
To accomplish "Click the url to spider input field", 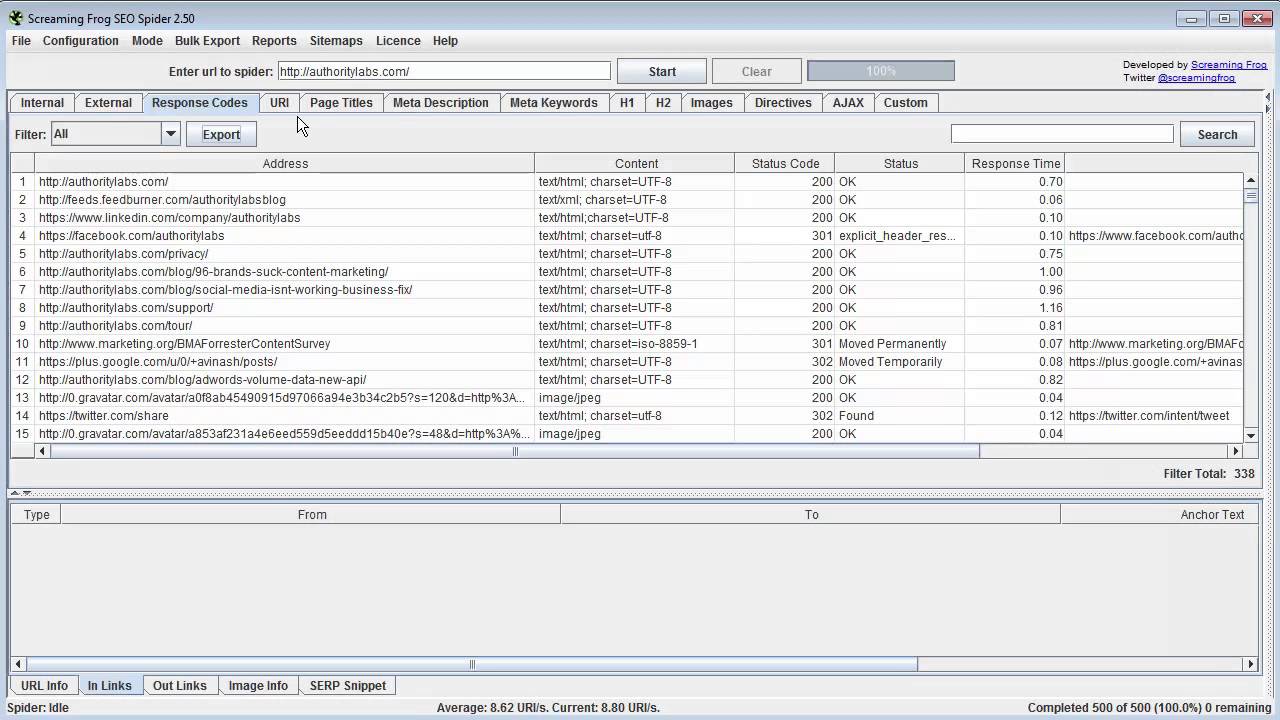I will 443,71.
